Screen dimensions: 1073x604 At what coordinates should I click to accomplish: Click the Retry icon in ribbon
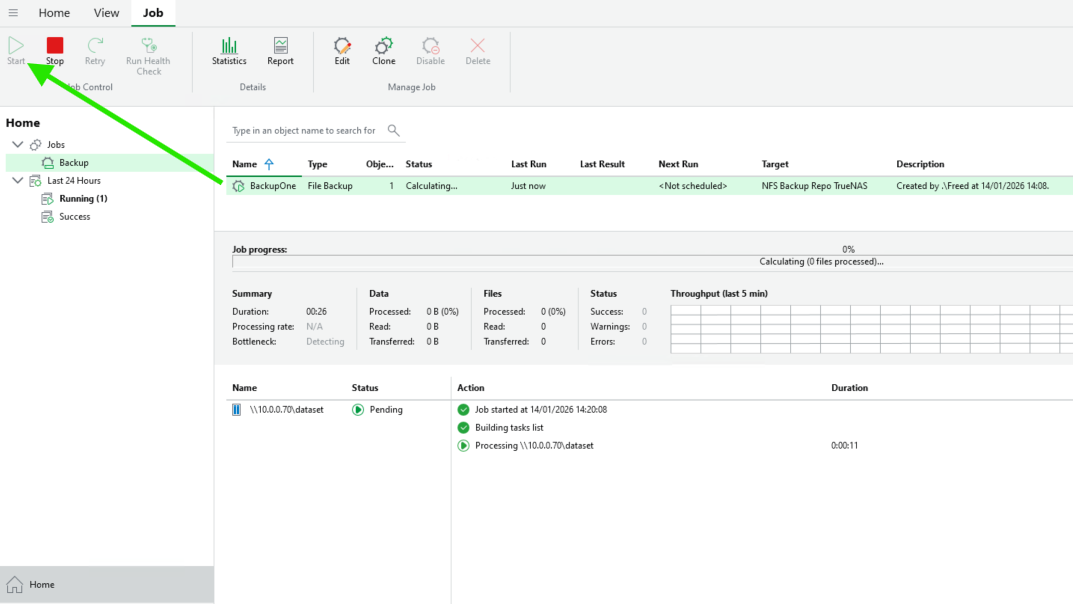95,46
